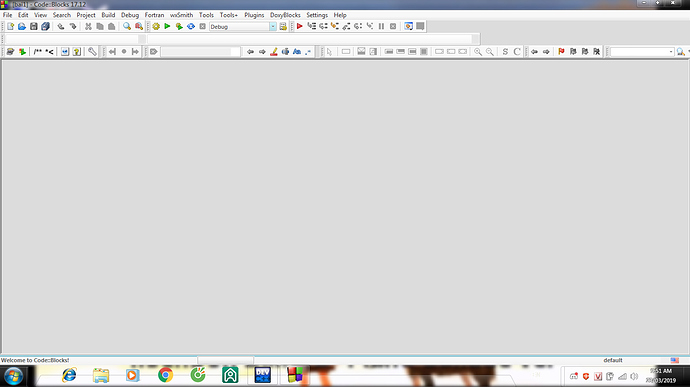The height and width of the screenshot is (387, 690).
Task: Click the highlight marker pen icon
Action: point(274,52)
